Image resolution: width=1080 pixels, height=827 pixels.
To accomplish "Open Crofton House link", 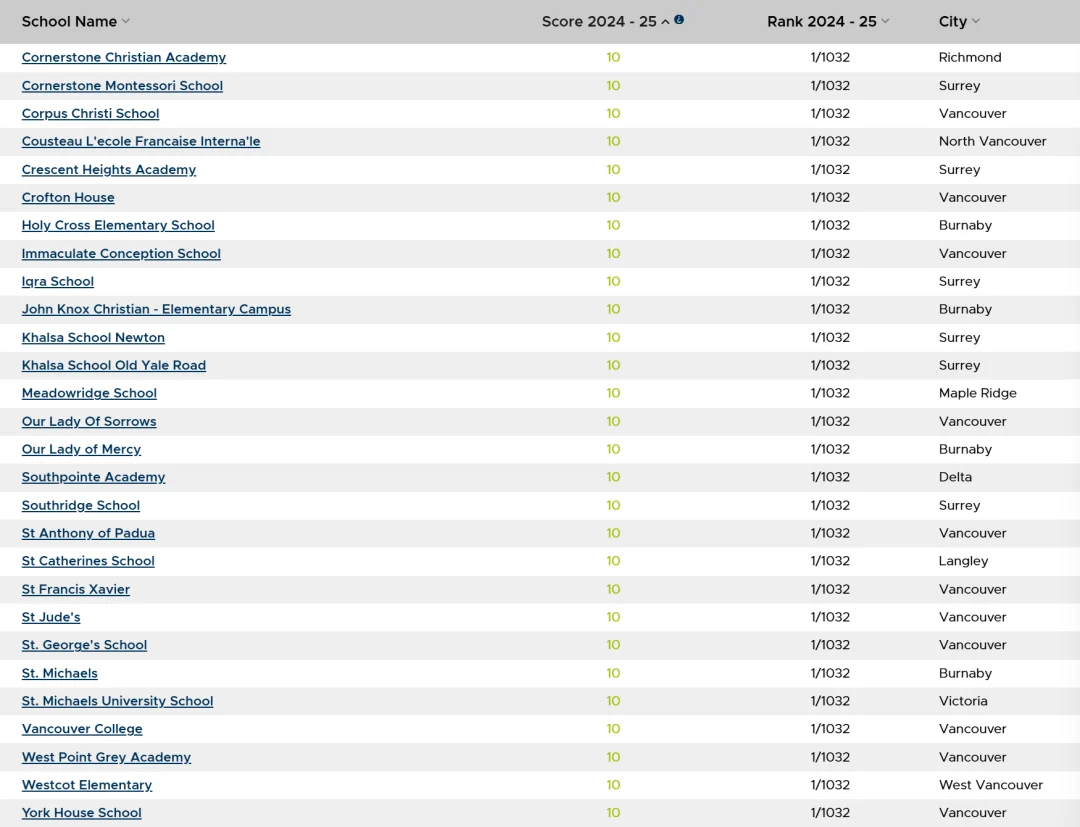I will point(68,197).
